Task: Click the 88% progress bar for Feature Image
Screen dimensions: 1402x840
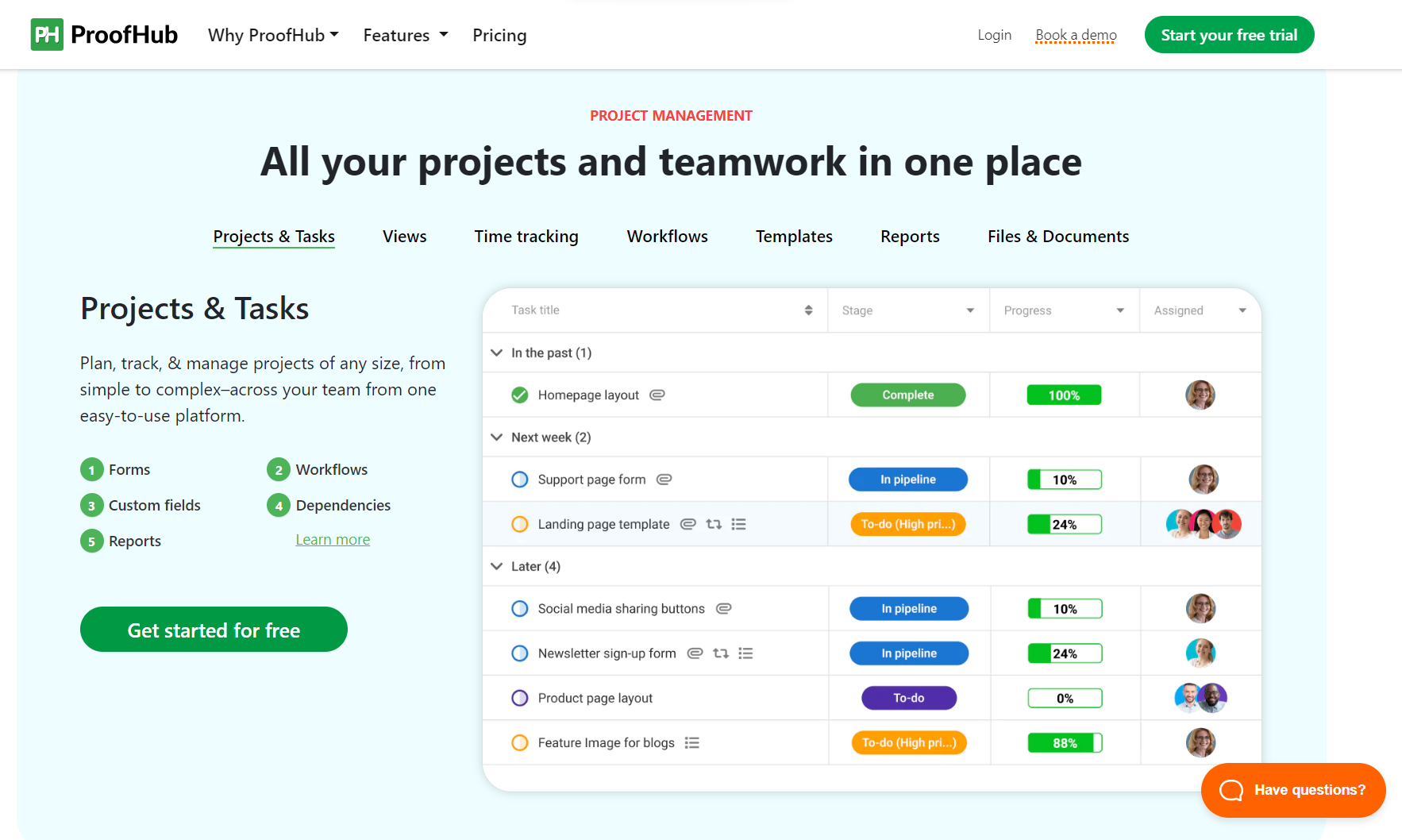Action: pyautogui.click(x=1065, y=743)
